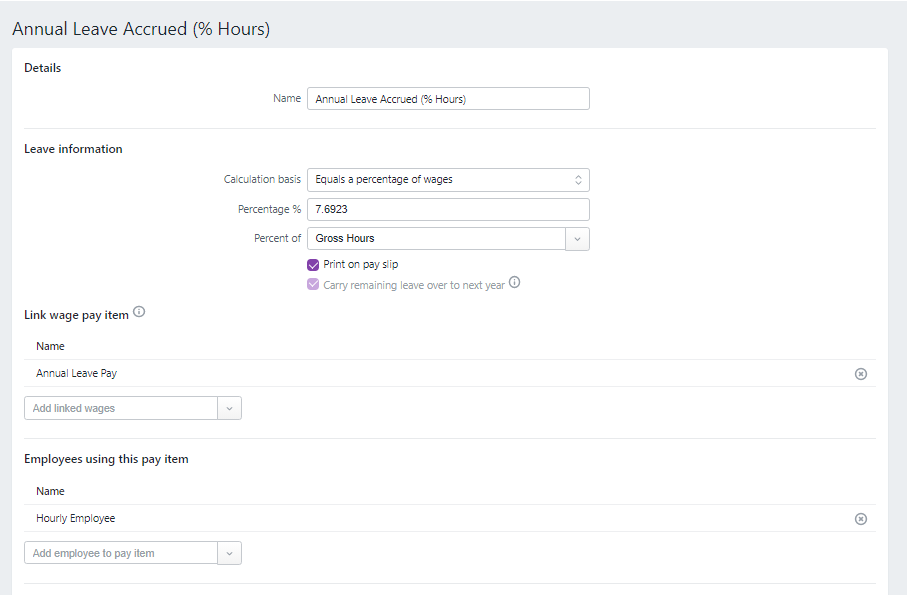Remove Annual Leave Pay linked wage
Image resolution: width=907 pixels, height=595 pixels.
860,374
